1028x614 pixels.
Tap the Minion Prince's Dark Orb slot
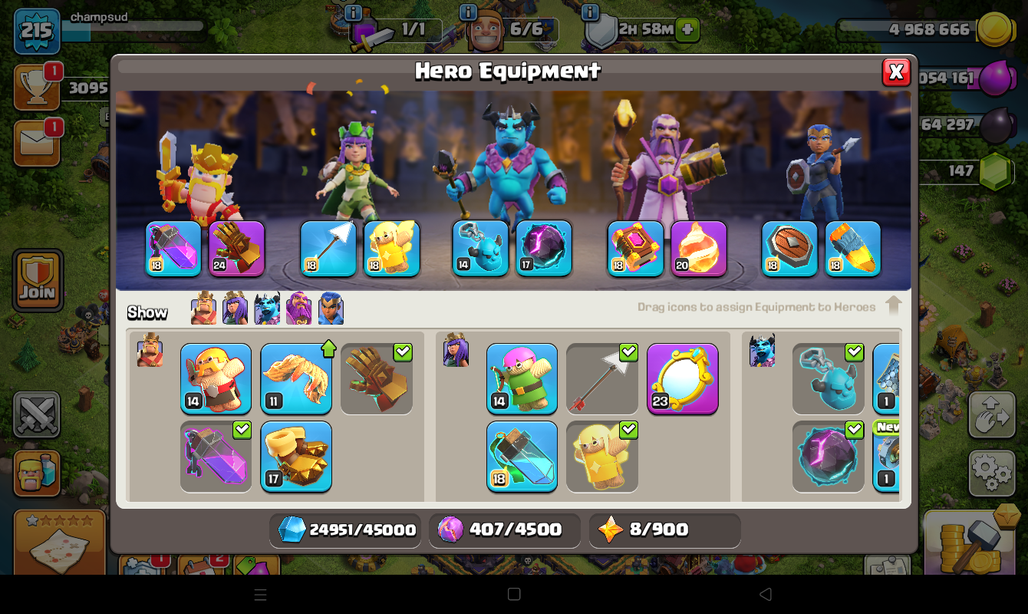pyautogui.click(x=544, y=248)
